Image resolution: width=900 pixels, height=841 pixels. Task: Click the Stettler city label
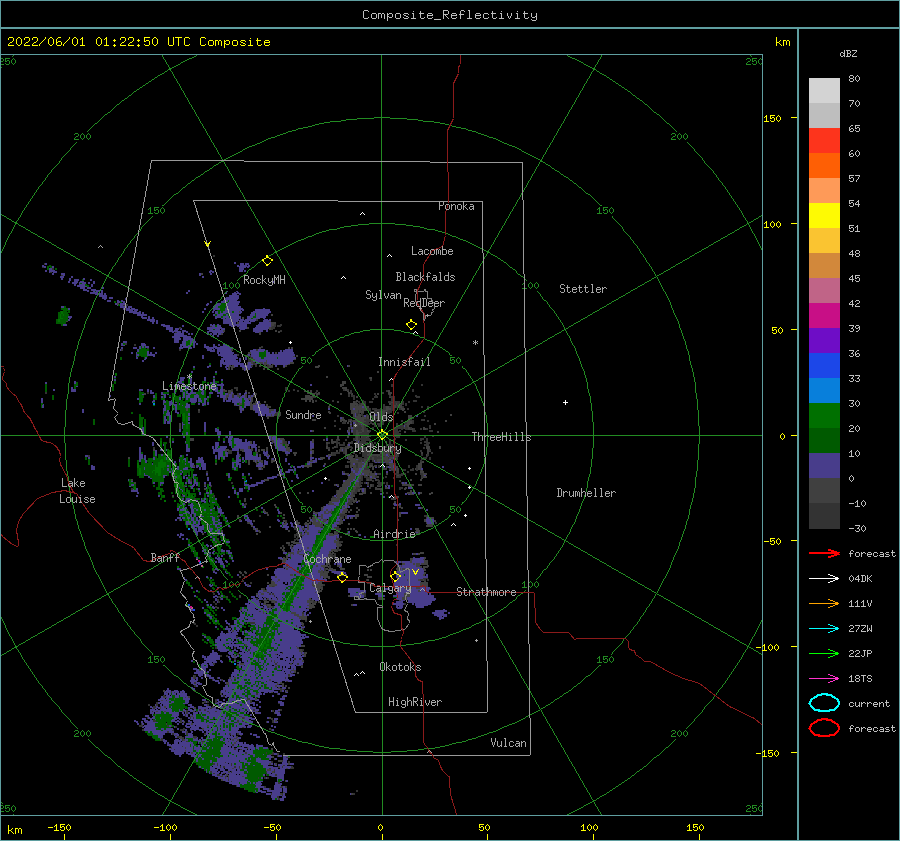pyautogui.click(x=583, y=289)
